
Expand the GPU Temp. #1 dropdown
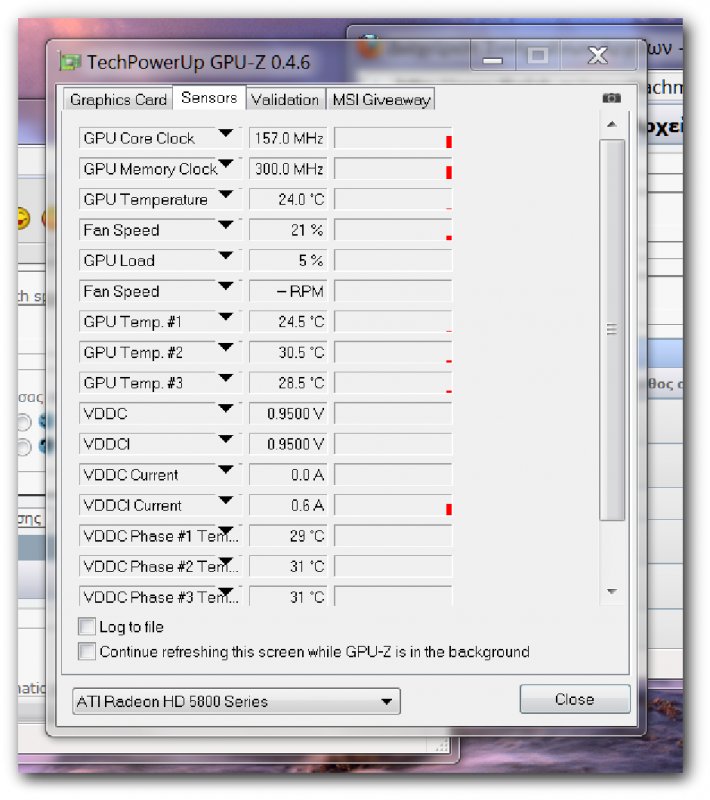point(225,317)
